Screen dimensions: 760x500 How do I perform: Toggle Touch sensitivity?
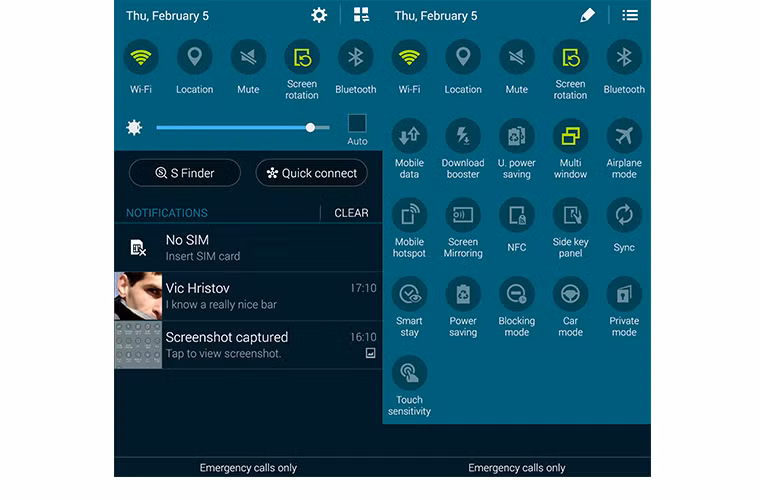tap(409, 373)
